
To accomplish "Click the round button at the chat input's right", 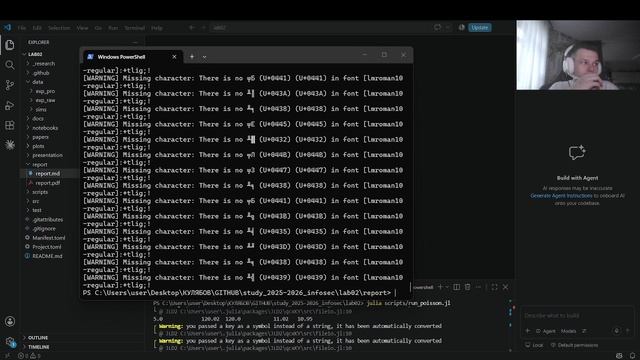I will [617, 331].
